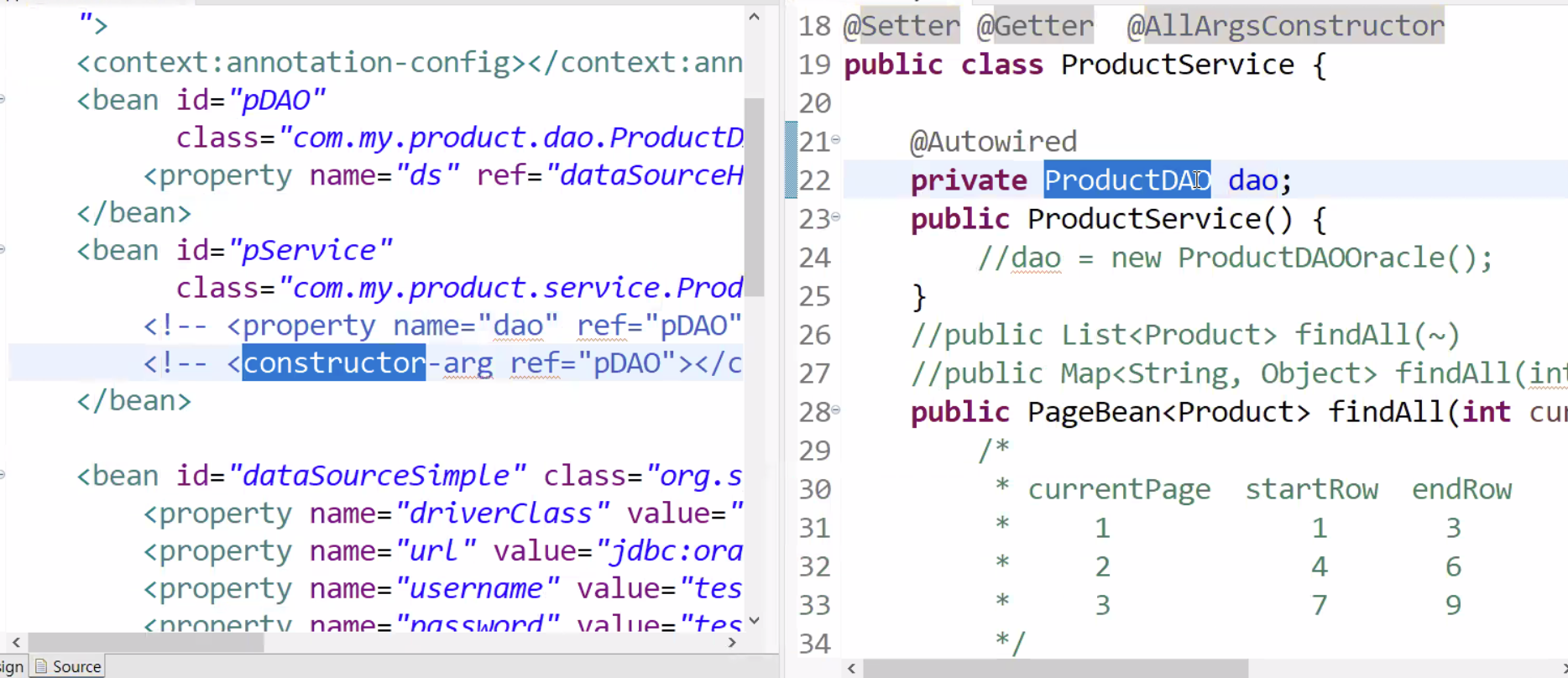
Task: Click the 'startRow' word in the comment
Action: 1311,489
